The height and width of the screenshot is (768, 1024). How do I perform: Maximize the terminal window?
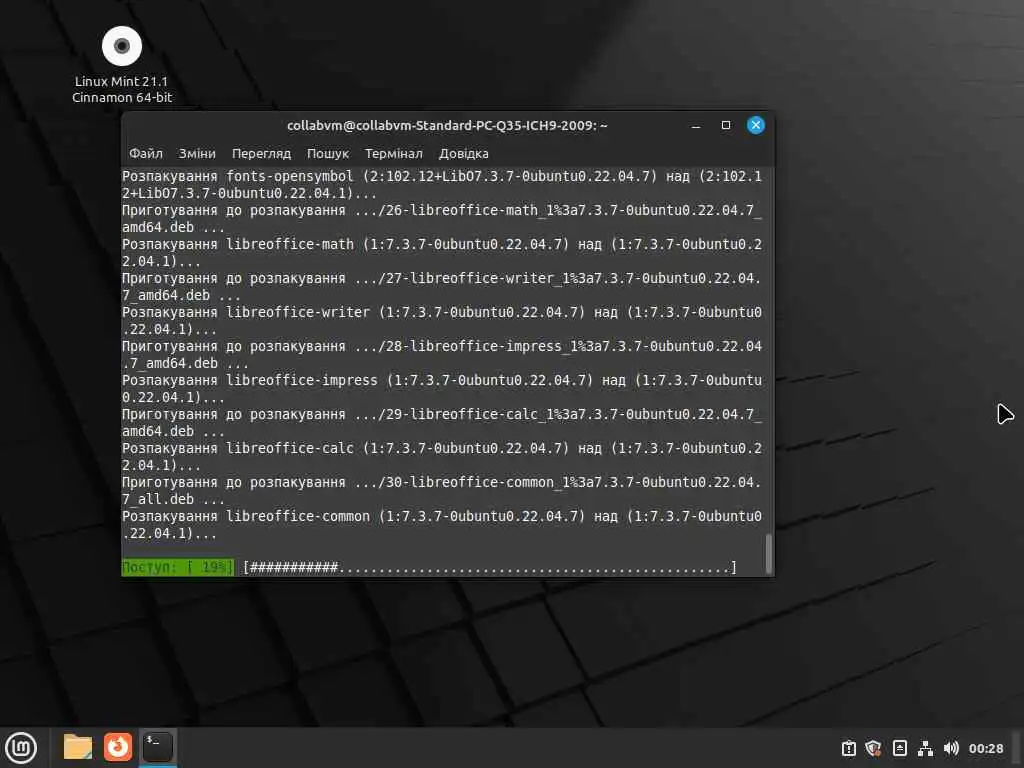[x=726, y=125]
